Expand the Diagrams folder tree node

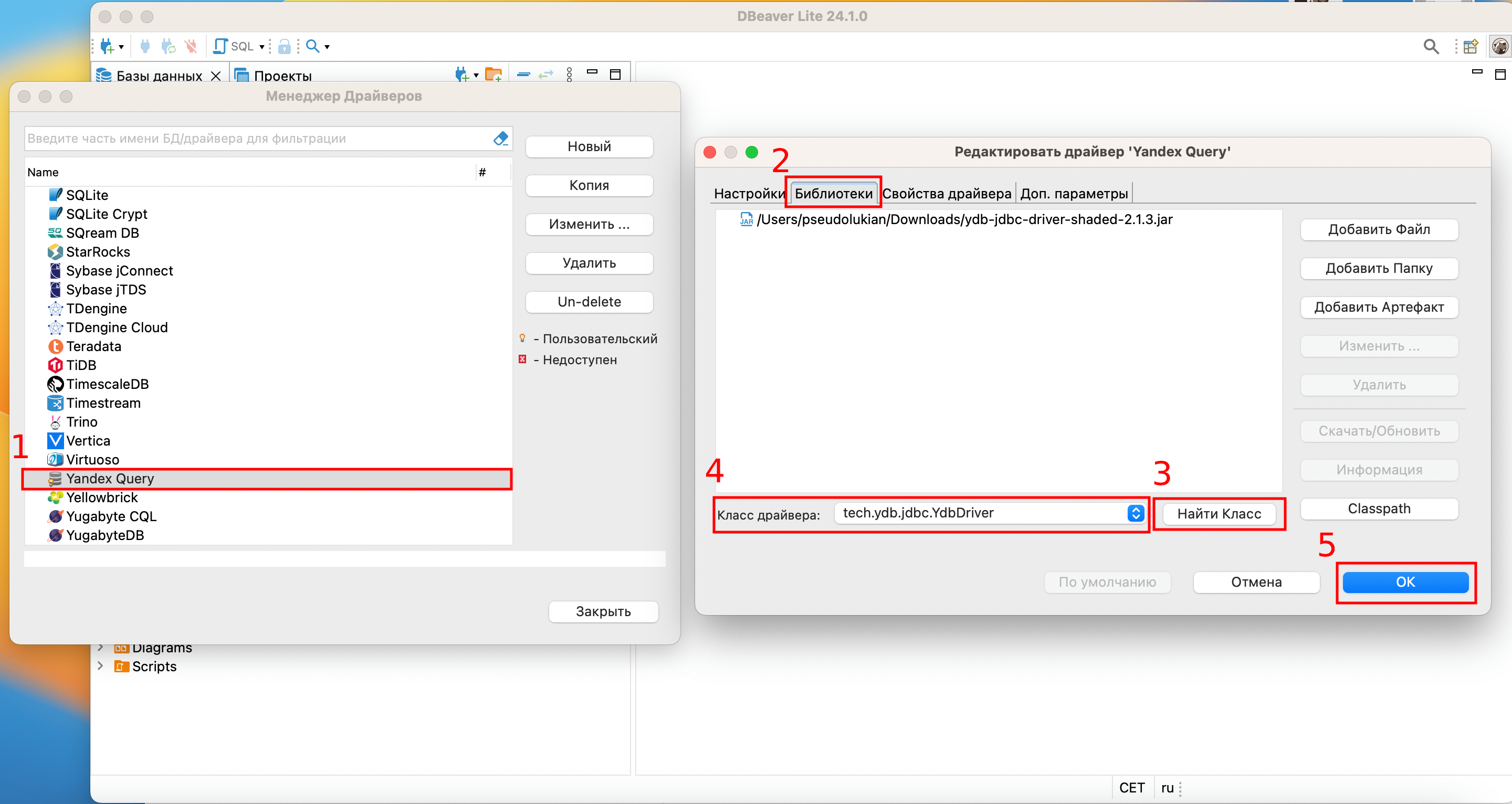(x=100, y=648)
